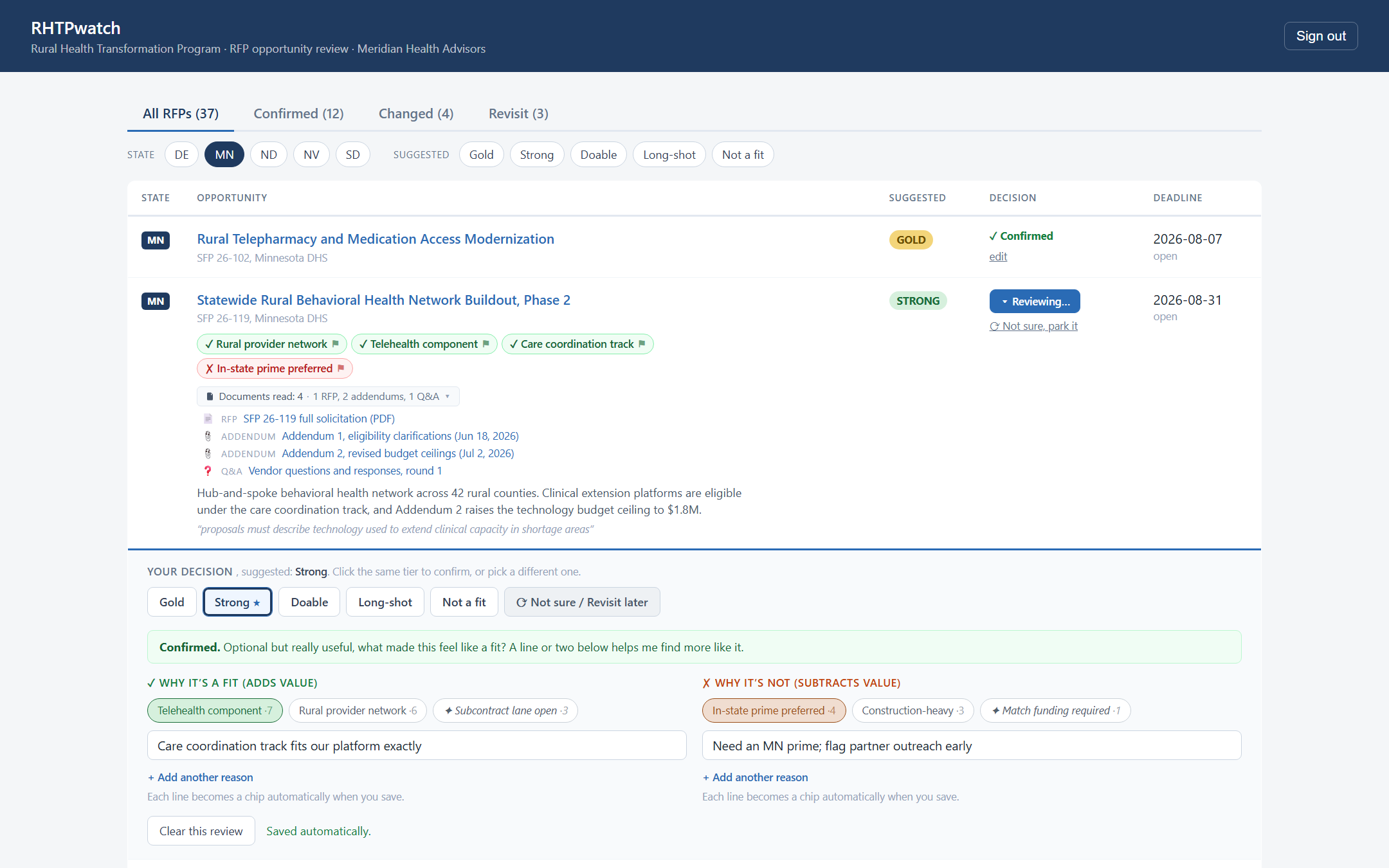Image resolution: width=1389 pixels, height=868 pixels.
Task: Click the revisit arrow icon on Not sure button
Action: coord(522,602)
